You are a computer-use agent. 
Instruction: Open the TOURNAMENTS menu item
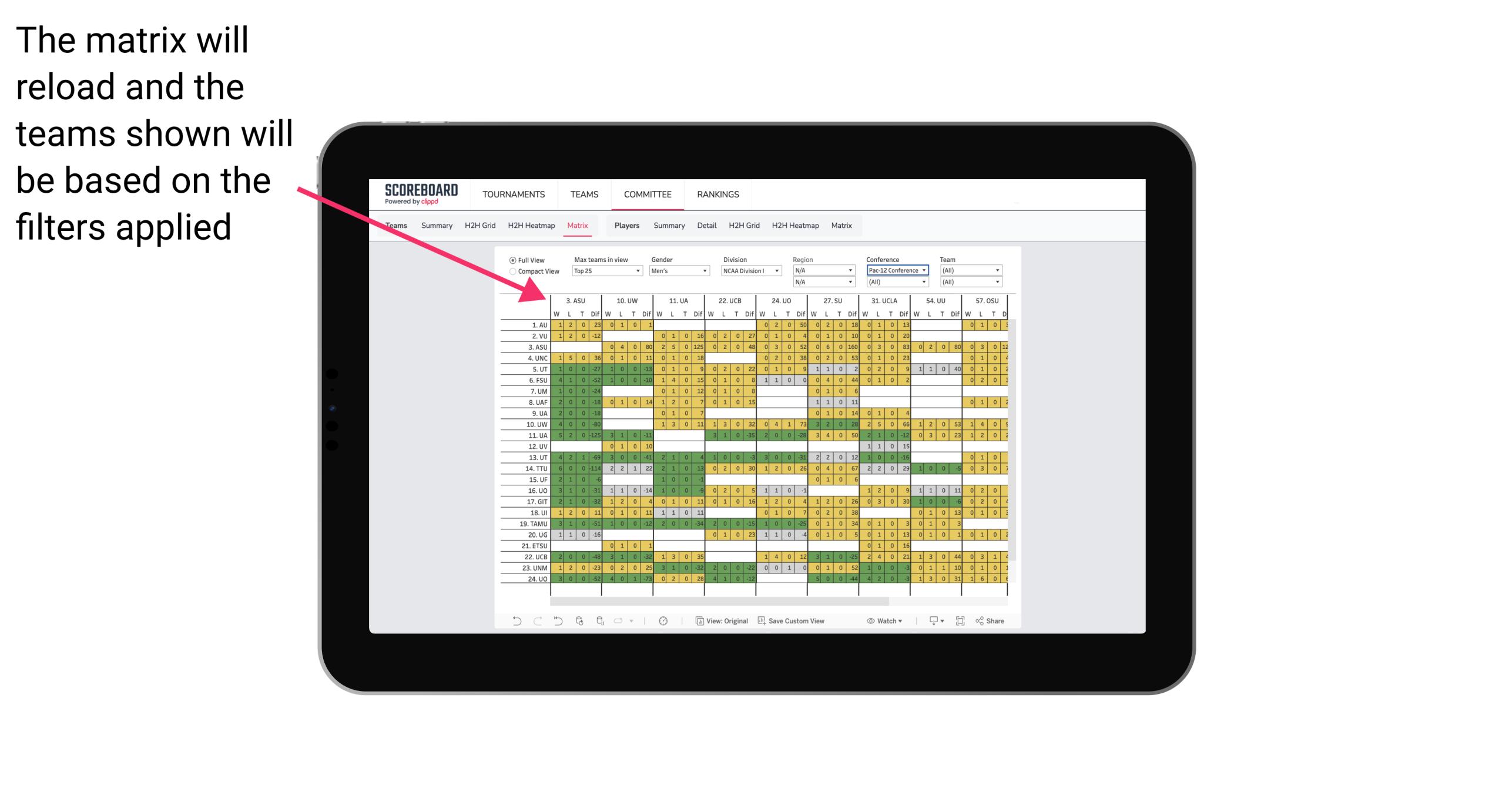click(512, 194)
